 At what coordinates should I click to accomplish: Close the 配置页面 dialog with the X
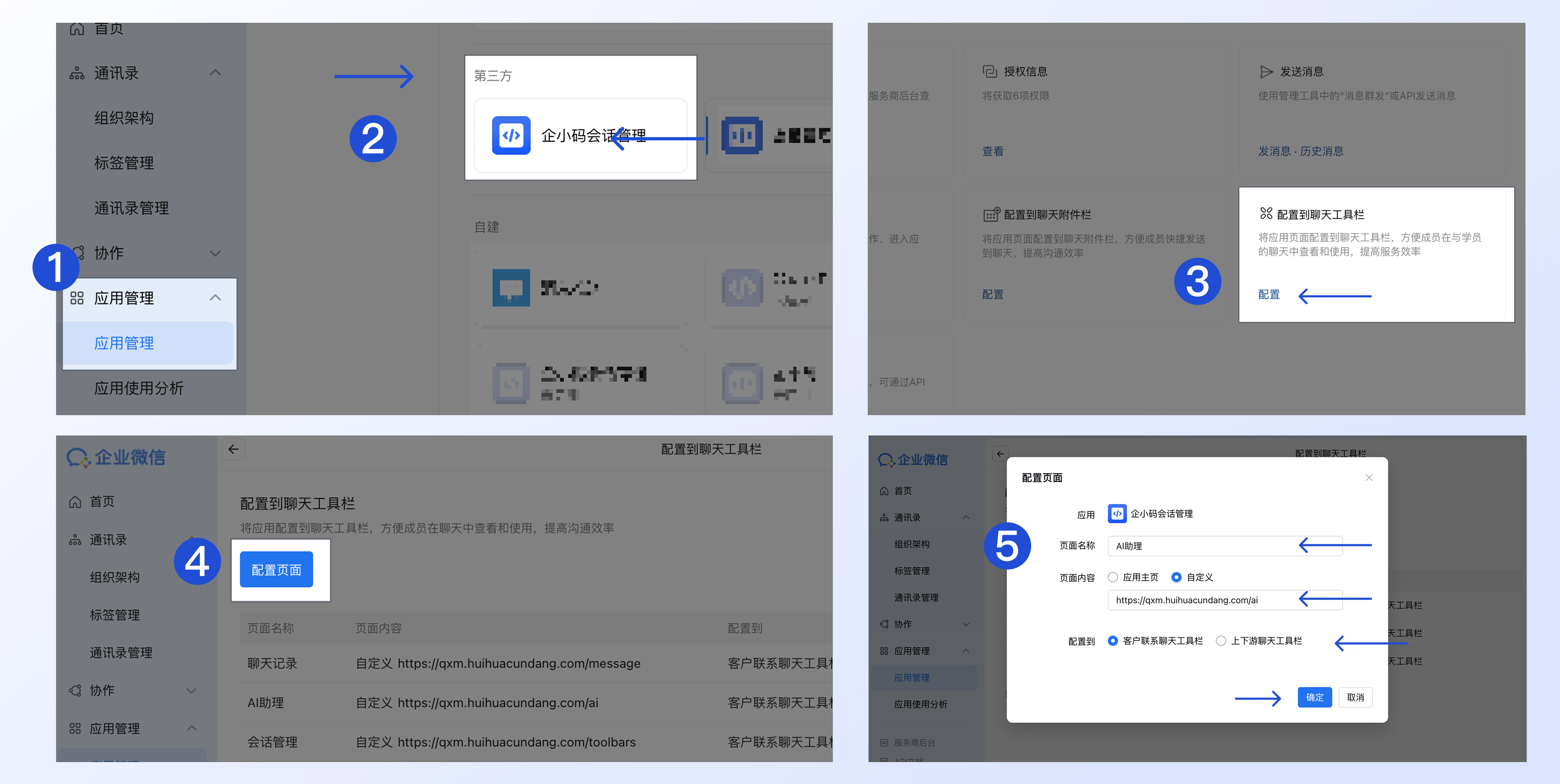click(x=1369, y=478)
